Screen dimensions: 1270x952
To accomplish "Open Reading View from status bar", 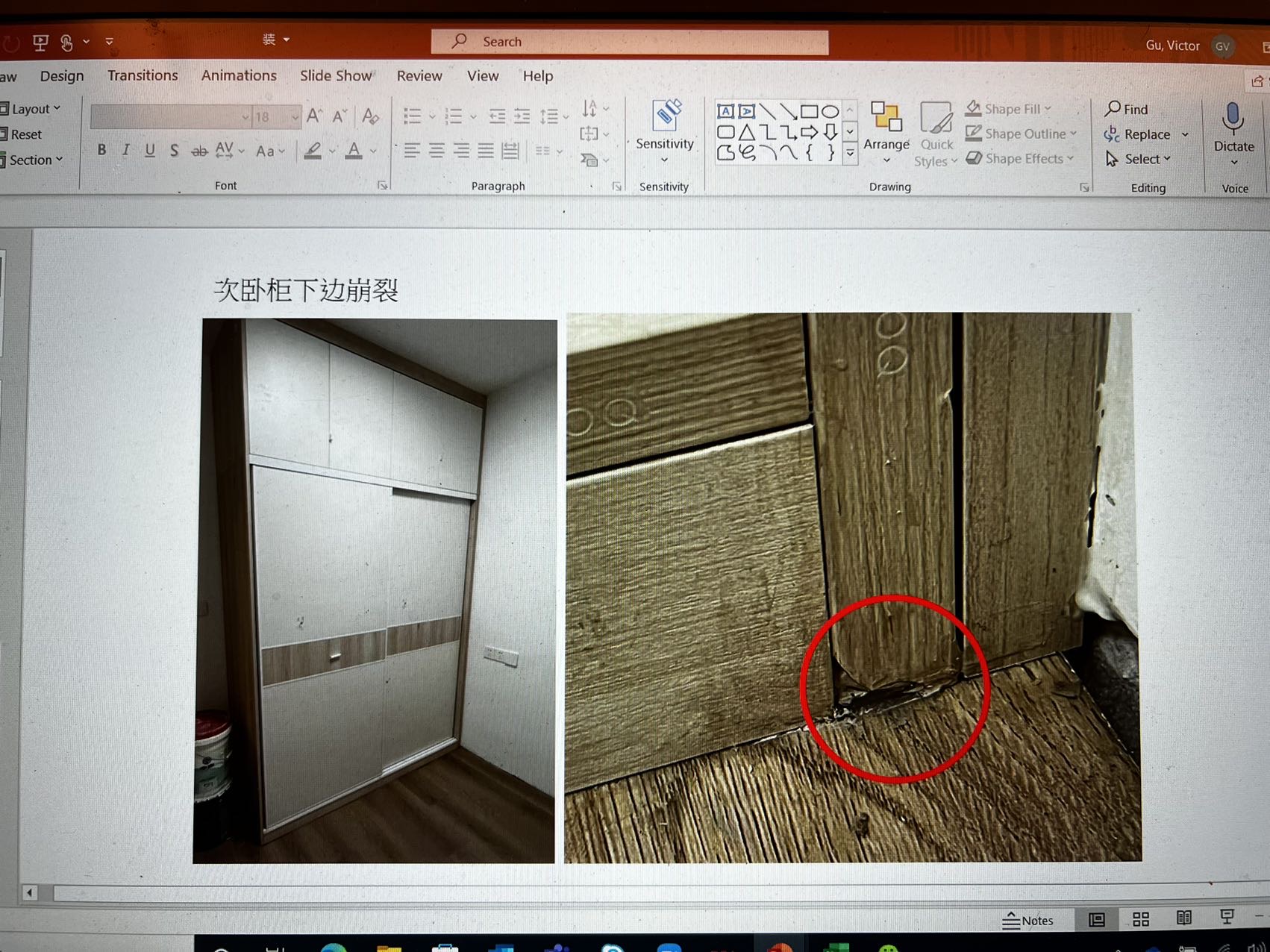I will 1183,918.
